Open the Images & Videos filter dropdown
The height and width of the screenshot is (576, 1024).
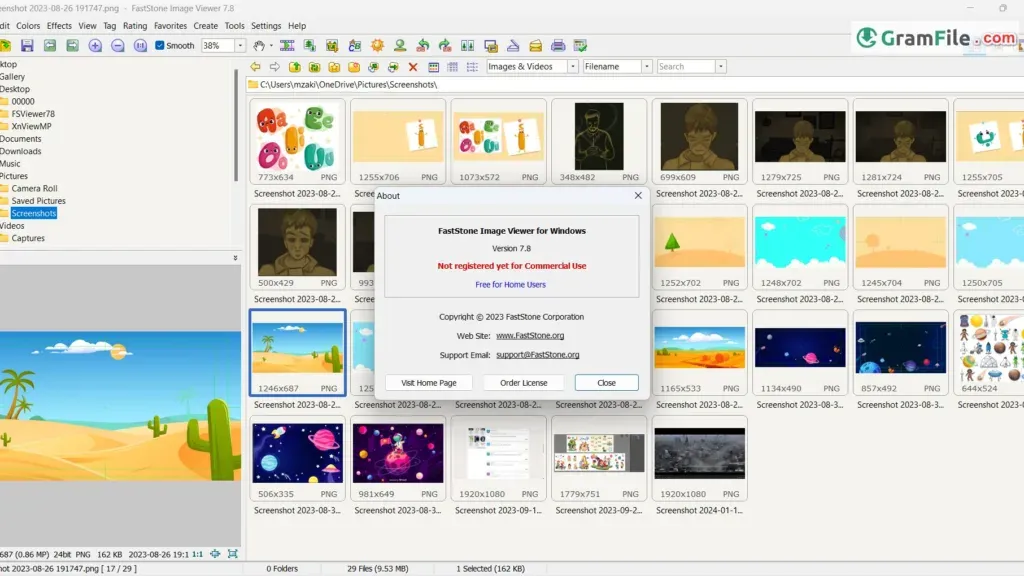pyautogui.click(x=573, y=67)
